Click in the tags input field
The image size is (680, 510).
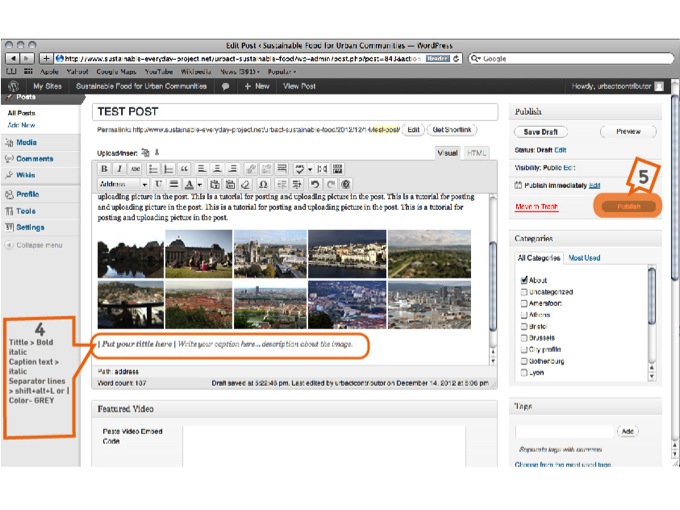click(x=565, y=432)
